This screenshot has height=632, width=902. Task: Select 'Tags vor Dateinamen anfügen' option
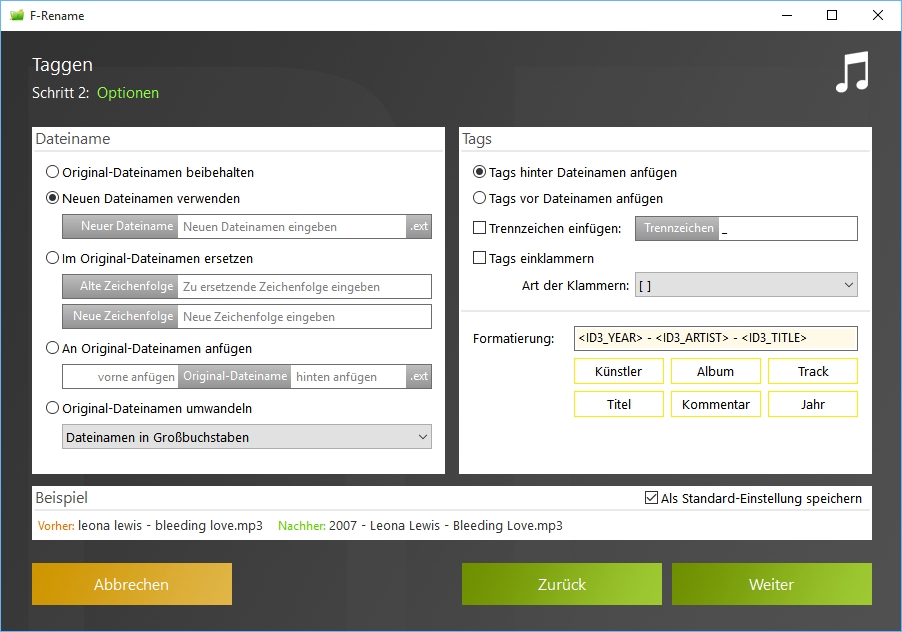pos(480,198)
